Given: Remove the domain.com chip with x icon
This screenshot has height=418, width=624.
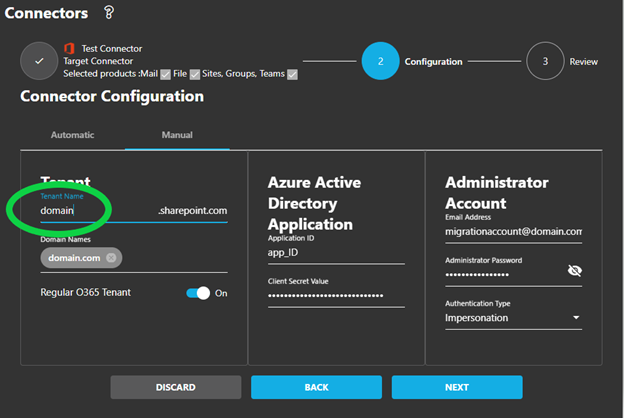Looking at the screenshot, I should 111,257.
